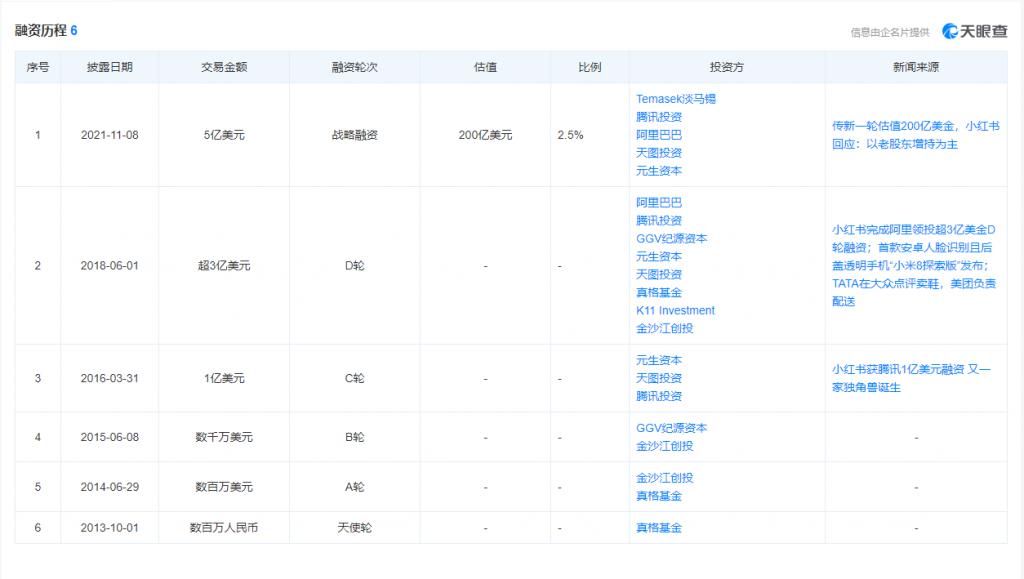Open the Temasek淡马锡 investor page
Viewport: 1024px width, 579px height.
pos(676,98)
